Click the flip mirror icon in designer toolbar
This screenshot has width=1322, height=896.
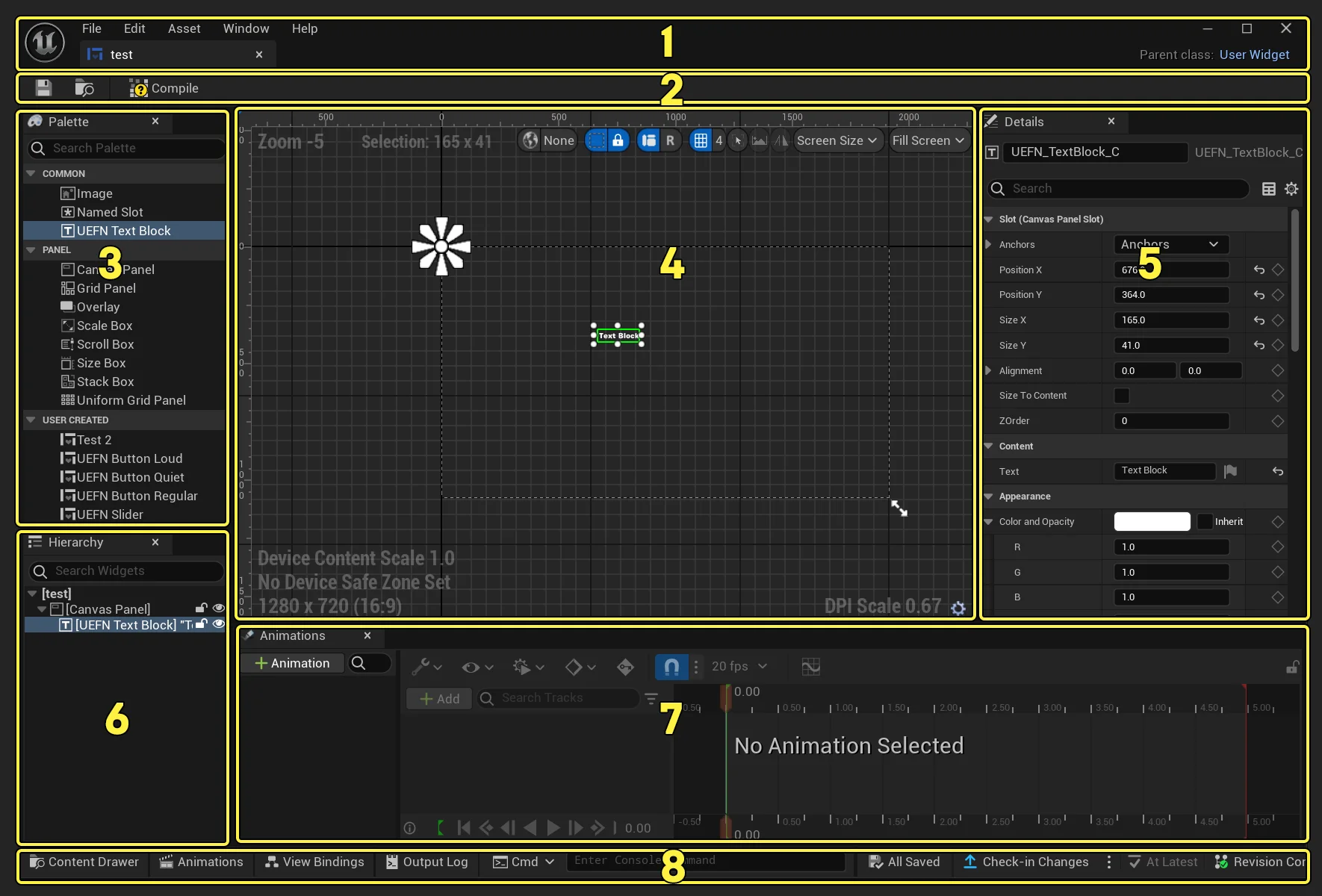pos(781,140)
